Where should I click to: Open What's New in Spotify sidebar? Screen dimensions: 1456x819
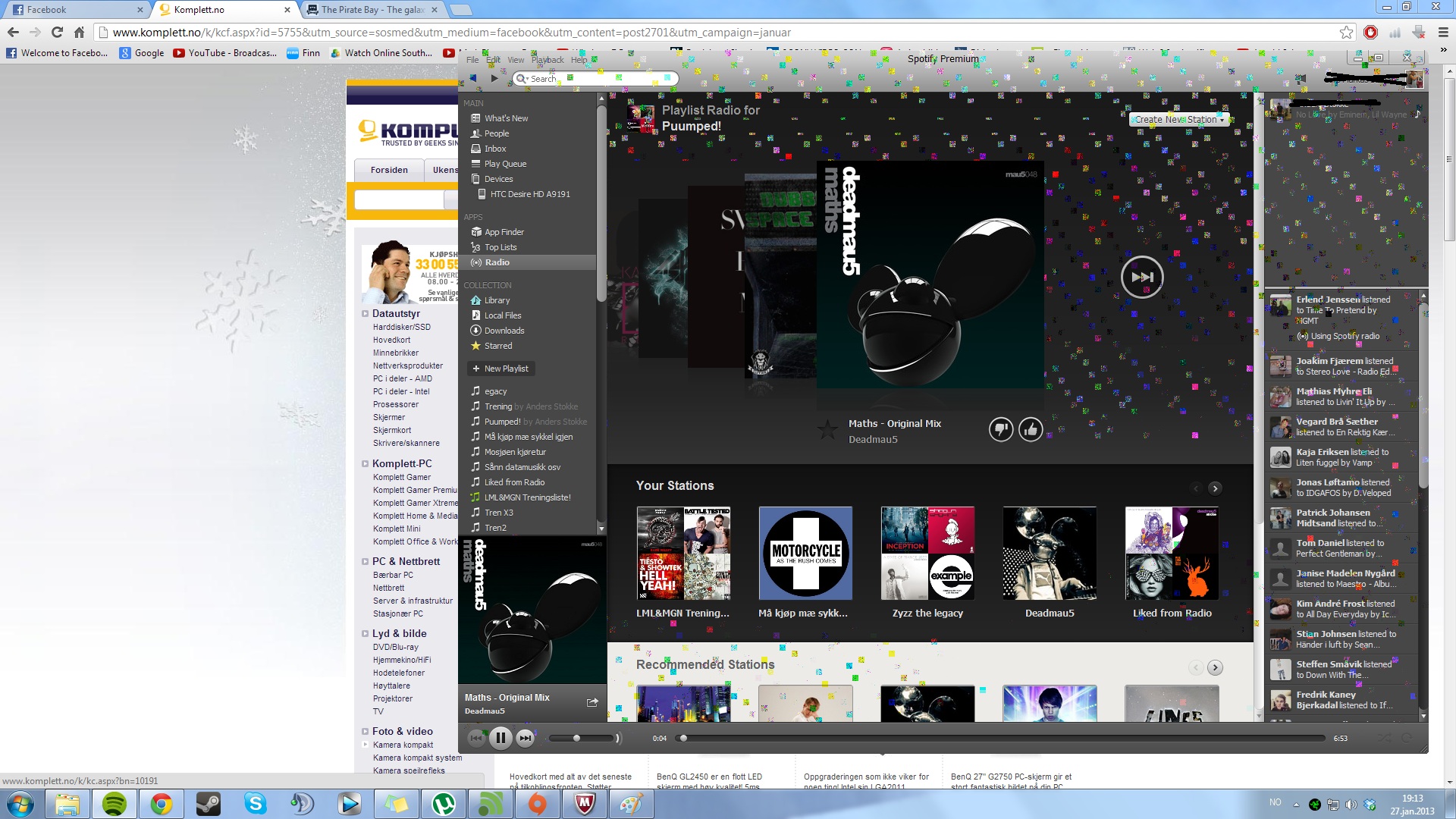click(x=506, y=118)
